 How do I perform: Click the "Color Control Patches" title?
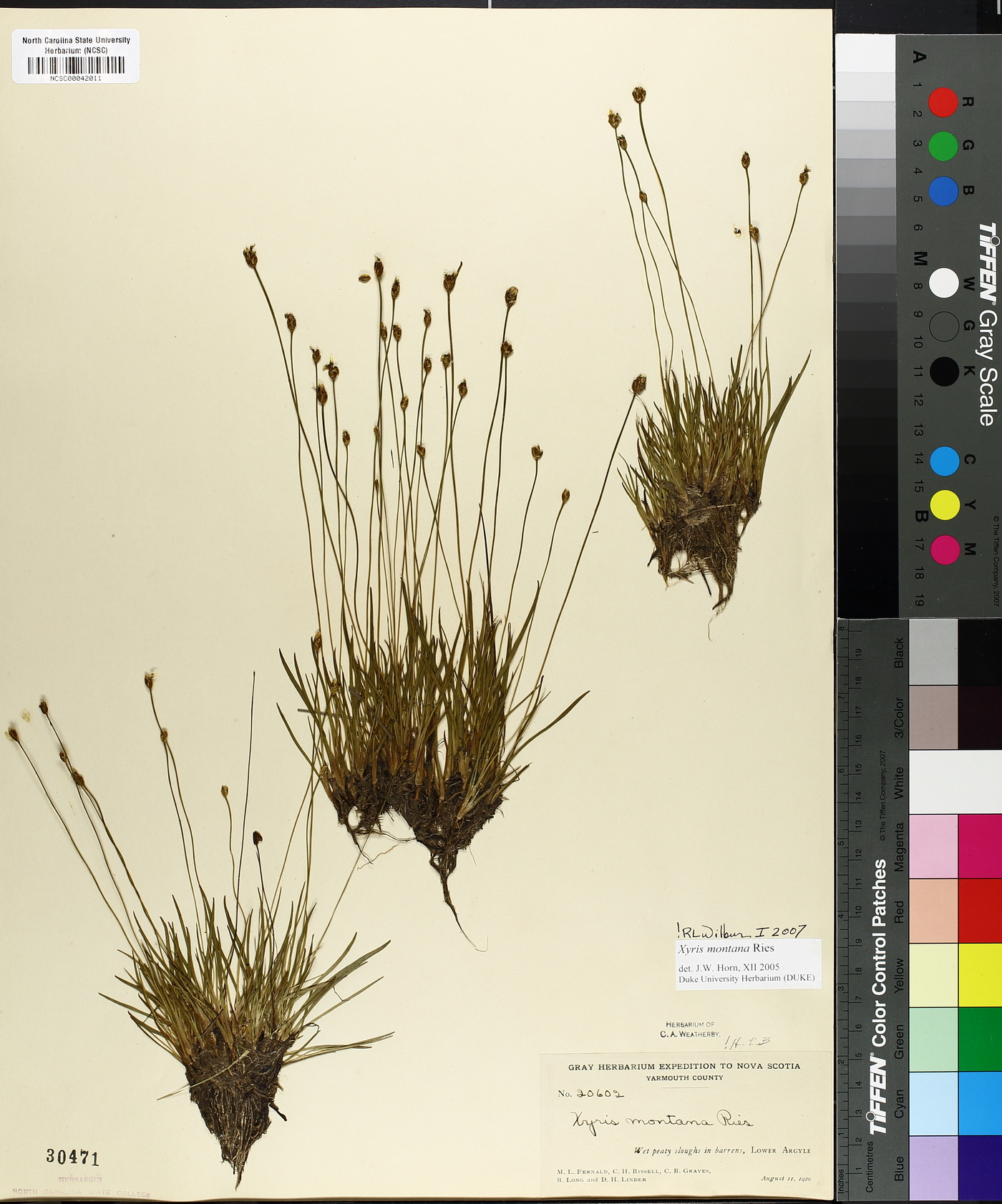point(878,996)
